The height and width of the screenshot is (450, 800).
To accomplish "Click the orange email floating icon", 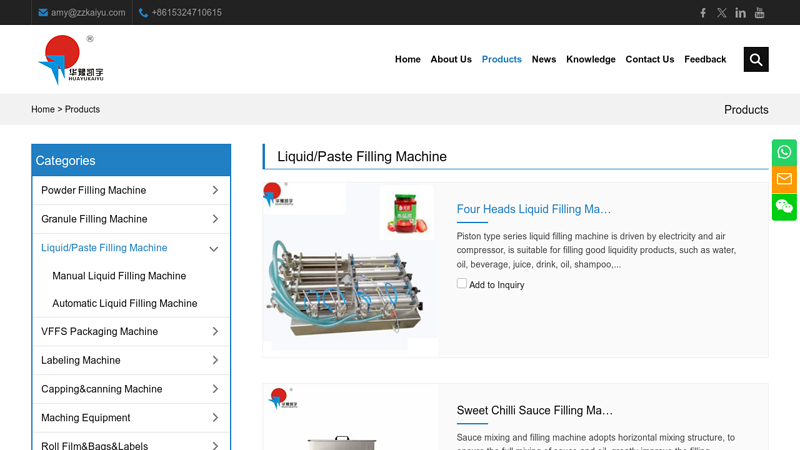I will point(784,179).
